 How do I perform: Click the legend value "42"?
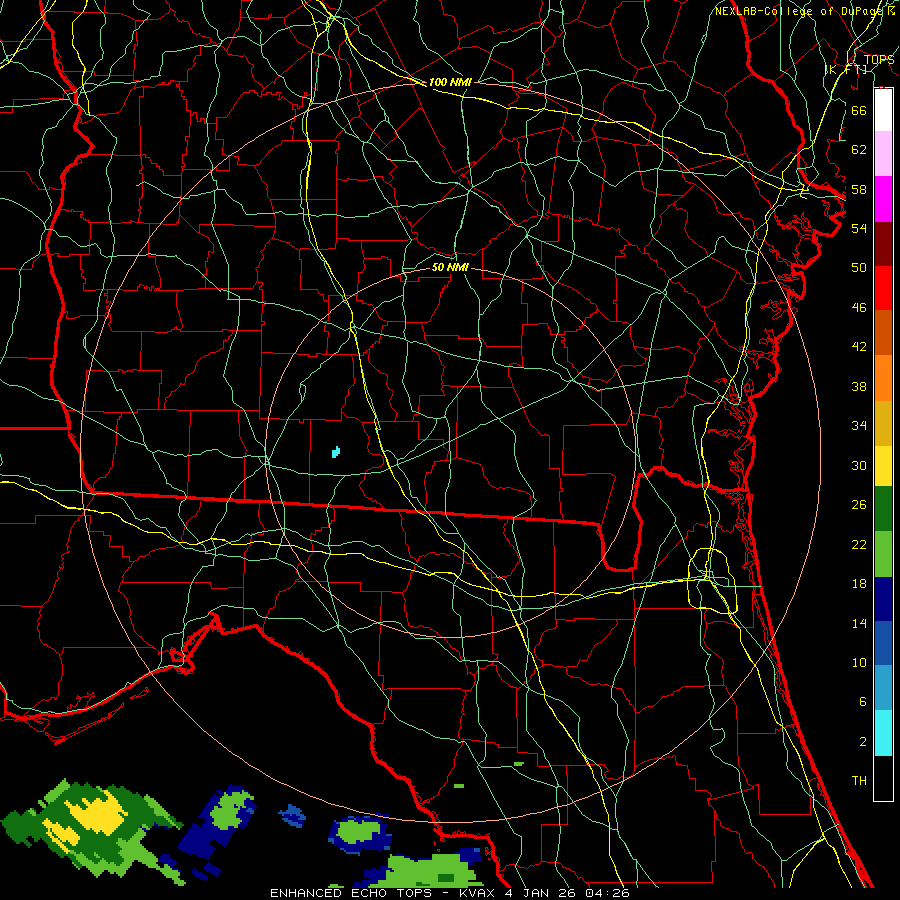[859, 346]
